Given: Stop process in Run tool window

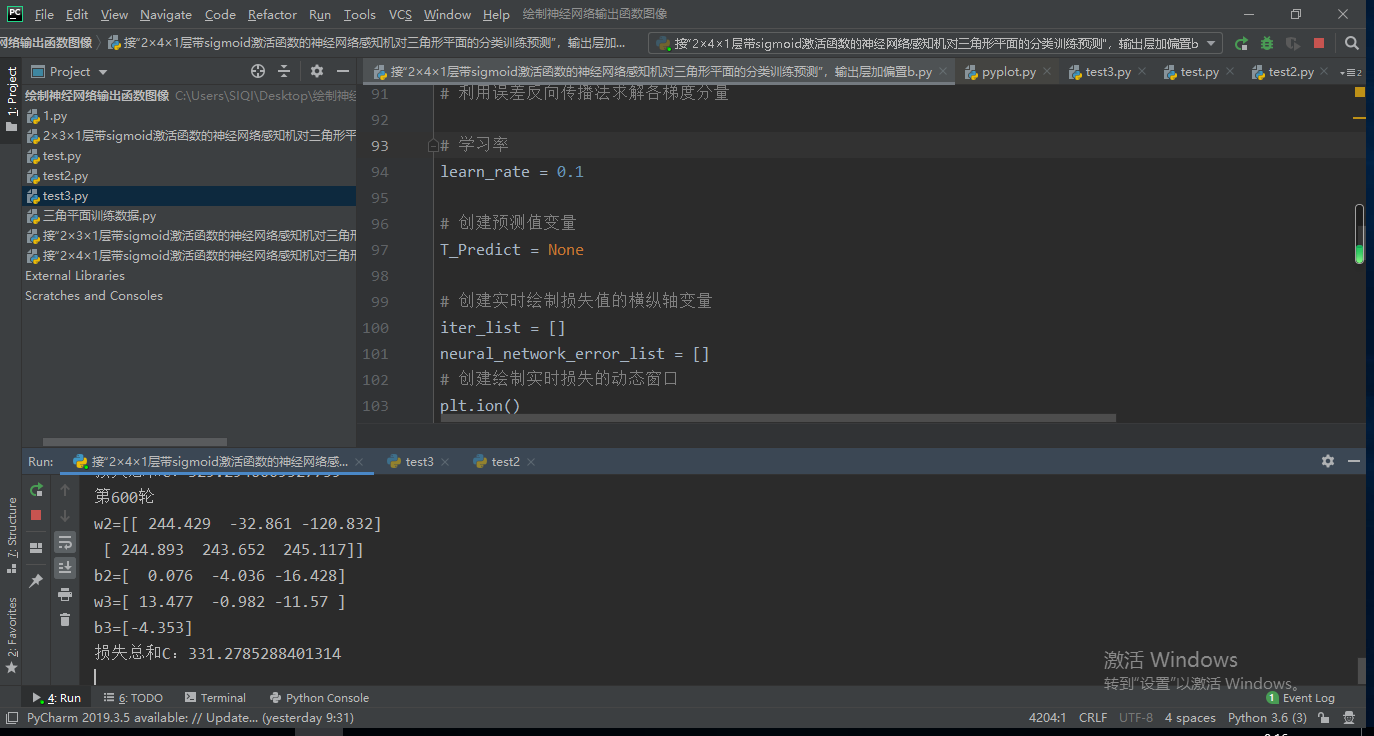Looking at the screenshot, I should pyautogui.click(x=36, y=515).
